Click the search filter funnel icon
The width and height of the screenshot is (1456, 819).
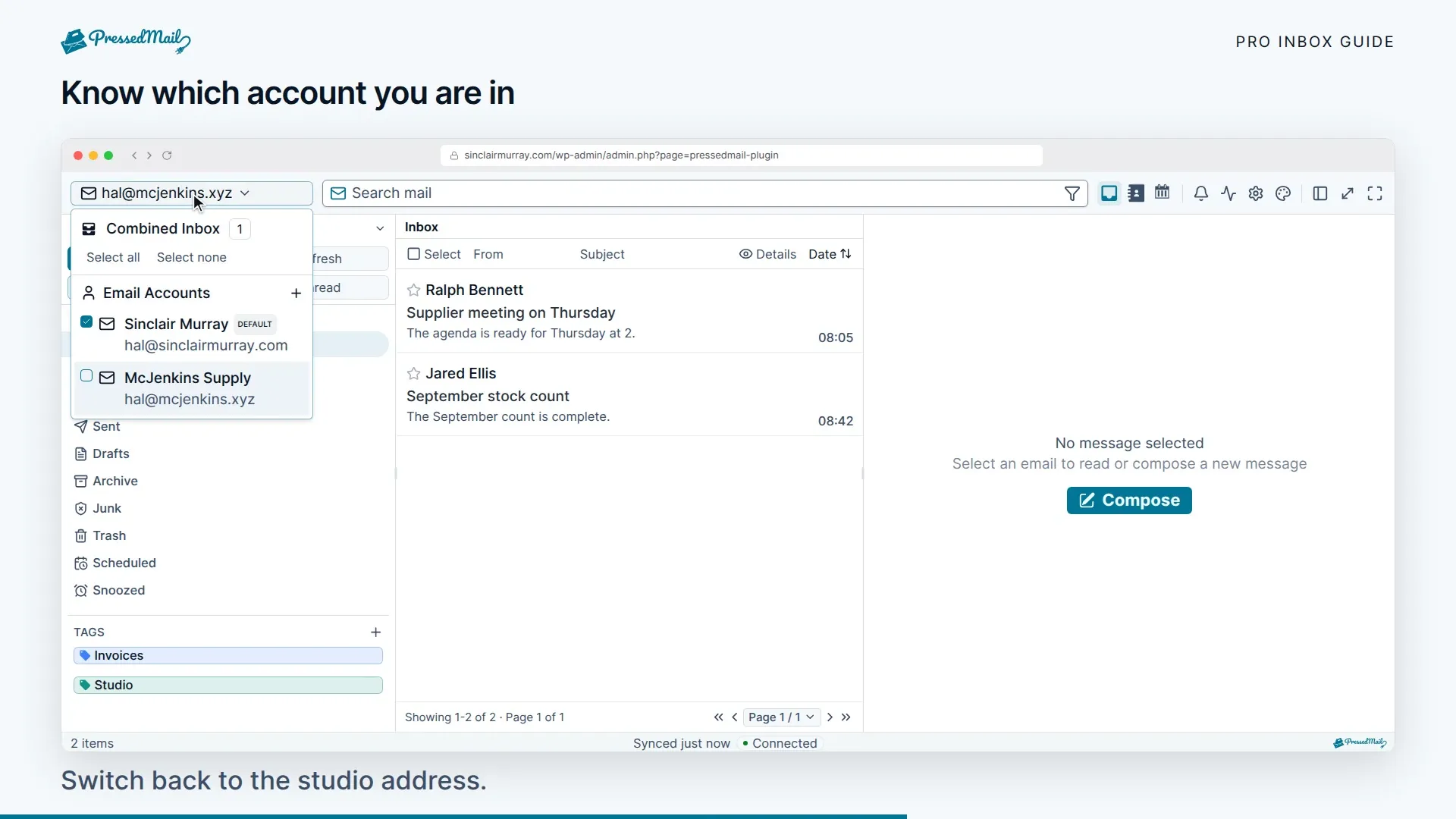pos(1072,193)
